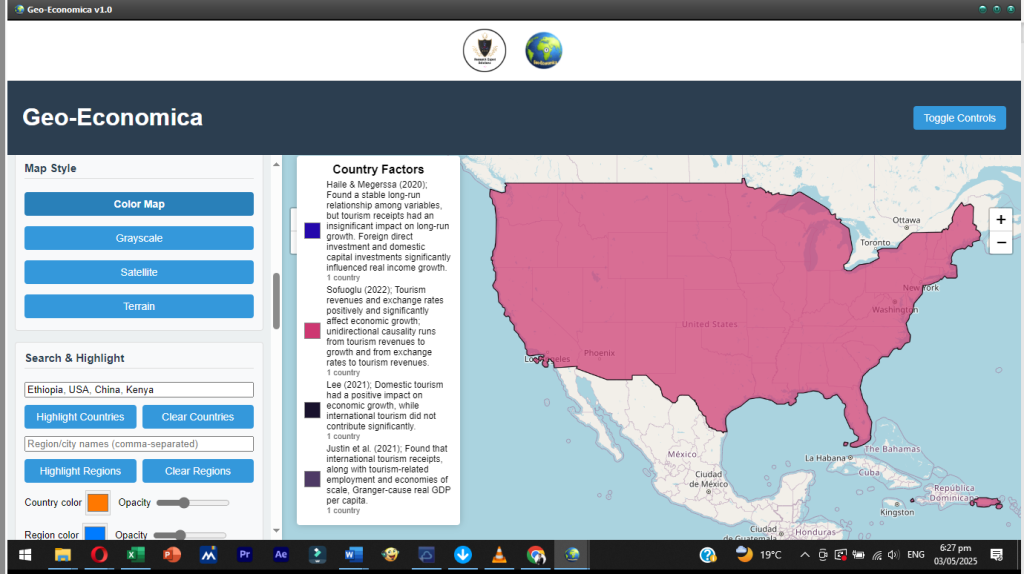Click the Geo-Economica globe logo in header
The image size is (1024, 574).
click(x=544, y=51)
